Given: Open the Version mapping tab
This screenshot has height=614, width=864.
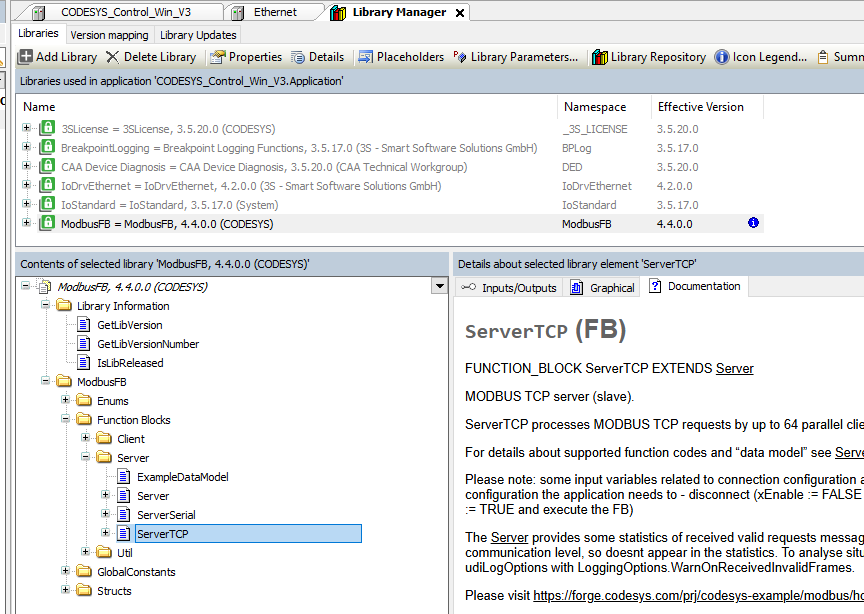Looking at the screenshot, I should (x=109, y=35).
